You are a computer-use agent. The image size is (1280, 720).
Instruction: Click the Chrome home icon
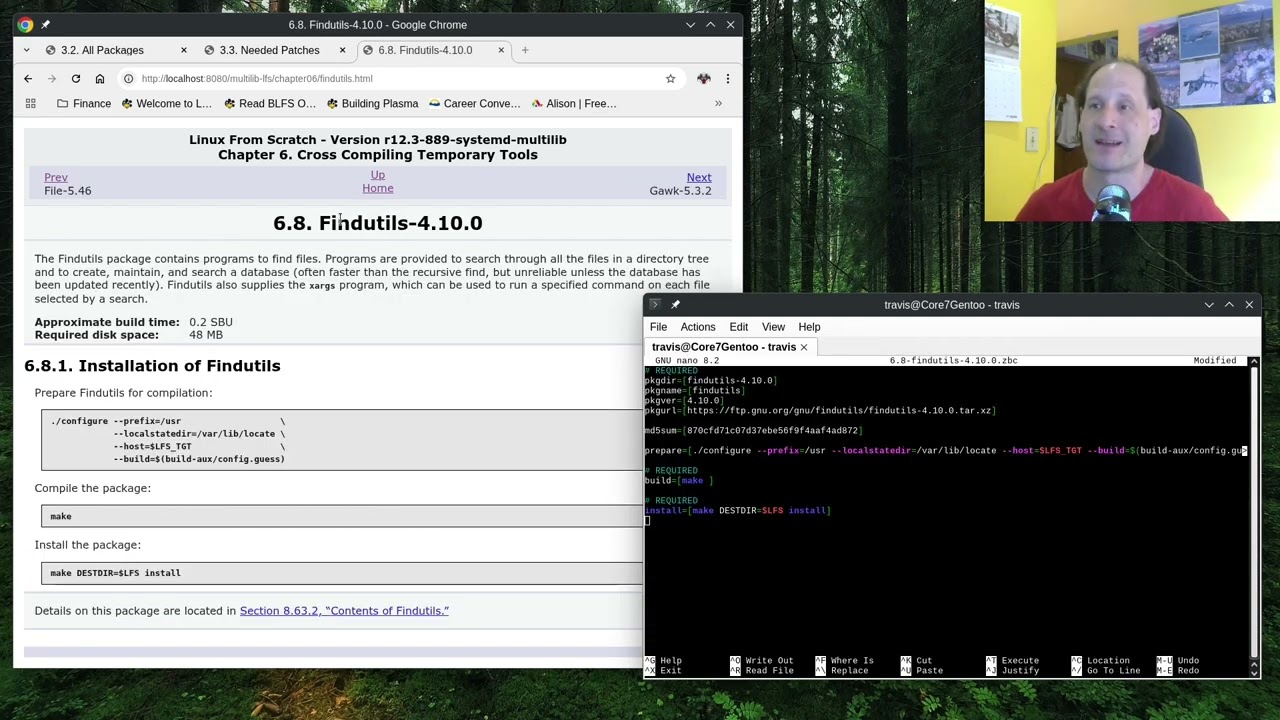pos(100,78)
